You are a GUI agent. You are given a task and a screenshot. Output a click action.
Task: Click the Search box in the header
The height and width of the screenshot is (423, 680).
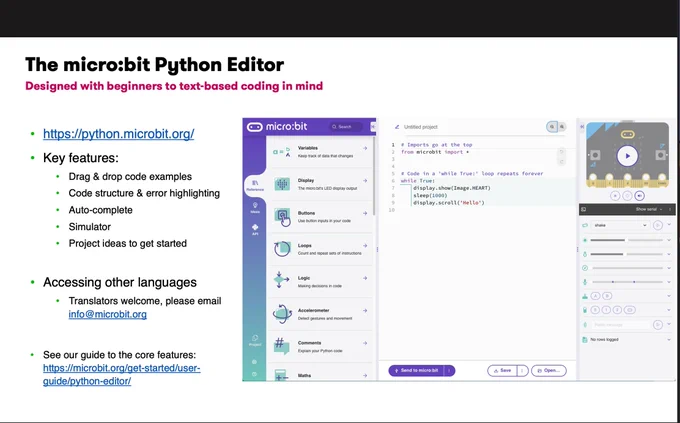[x=346, y=127]
